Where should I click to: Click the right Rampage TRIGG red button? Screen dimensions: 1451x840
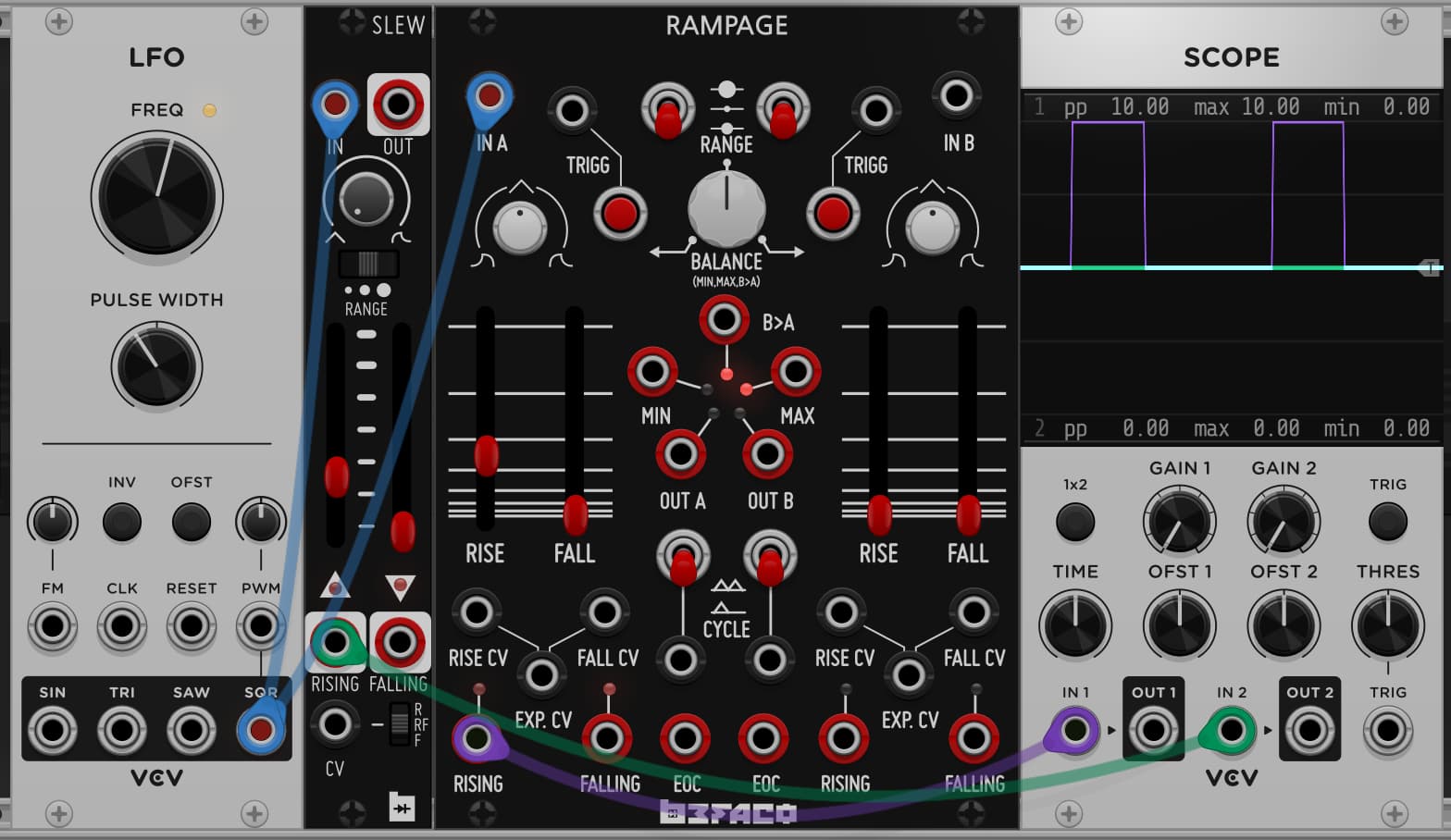[832, 214]
